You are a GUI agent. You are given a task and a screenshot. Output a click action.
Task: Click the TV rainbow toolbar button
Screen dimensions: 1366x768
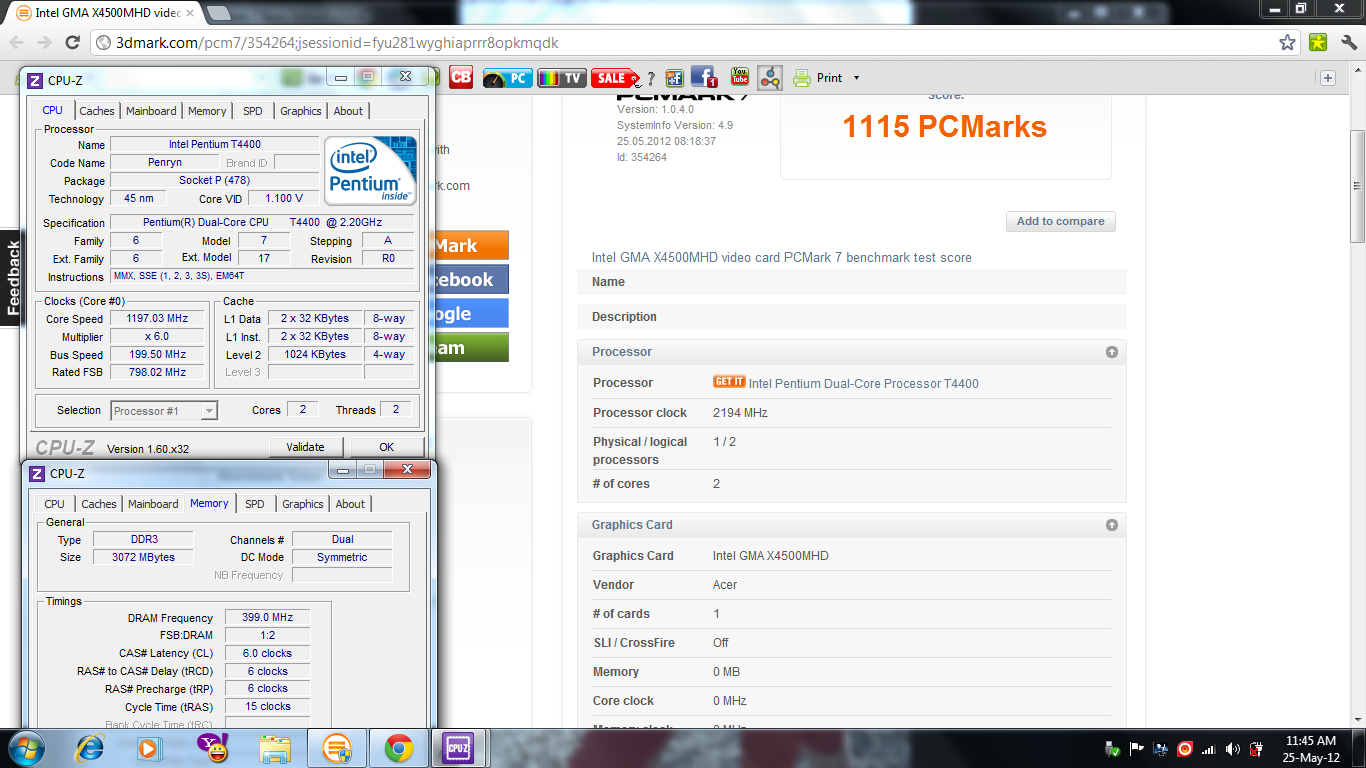point(561,78)
